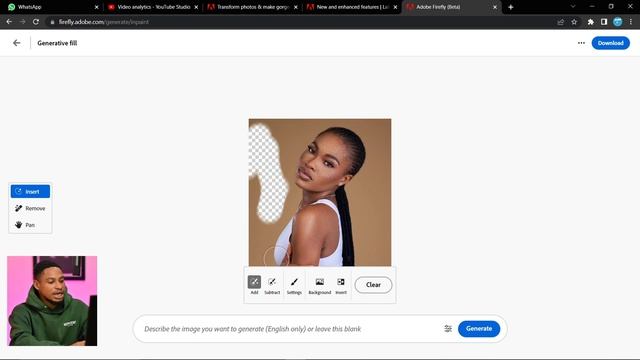This screenshot has height=360, width=640.
Task: Click browser forward arrow
Action: 22,22
